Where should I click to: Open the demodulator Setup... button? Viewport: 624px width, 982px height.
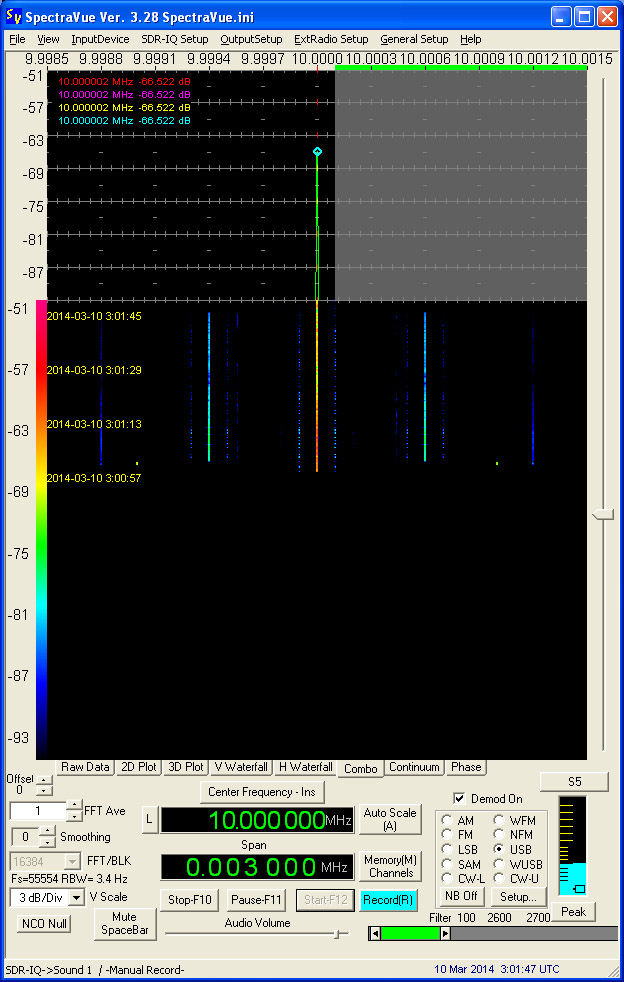coord(517,896)
